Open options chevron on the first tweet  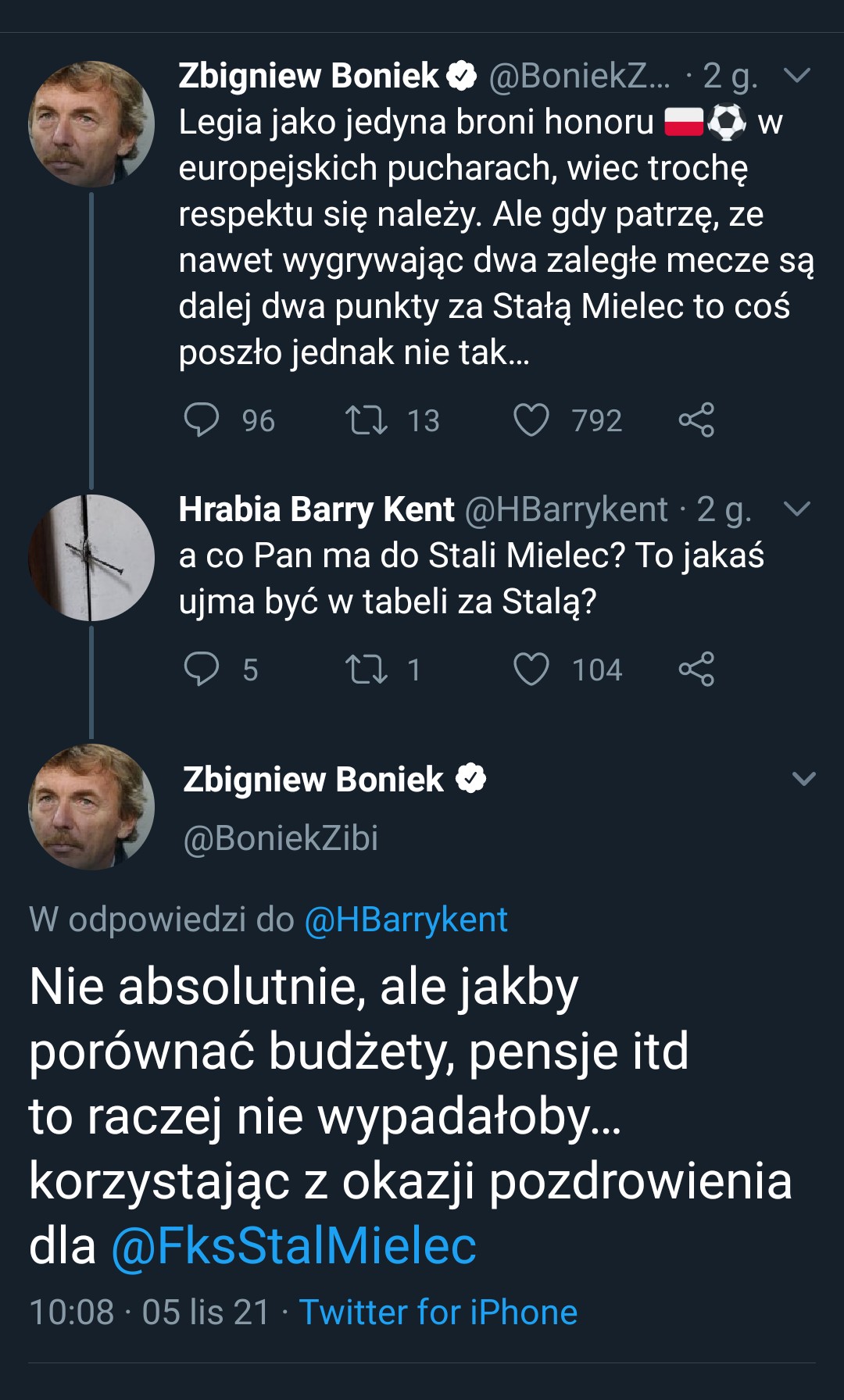click(797, 75)
